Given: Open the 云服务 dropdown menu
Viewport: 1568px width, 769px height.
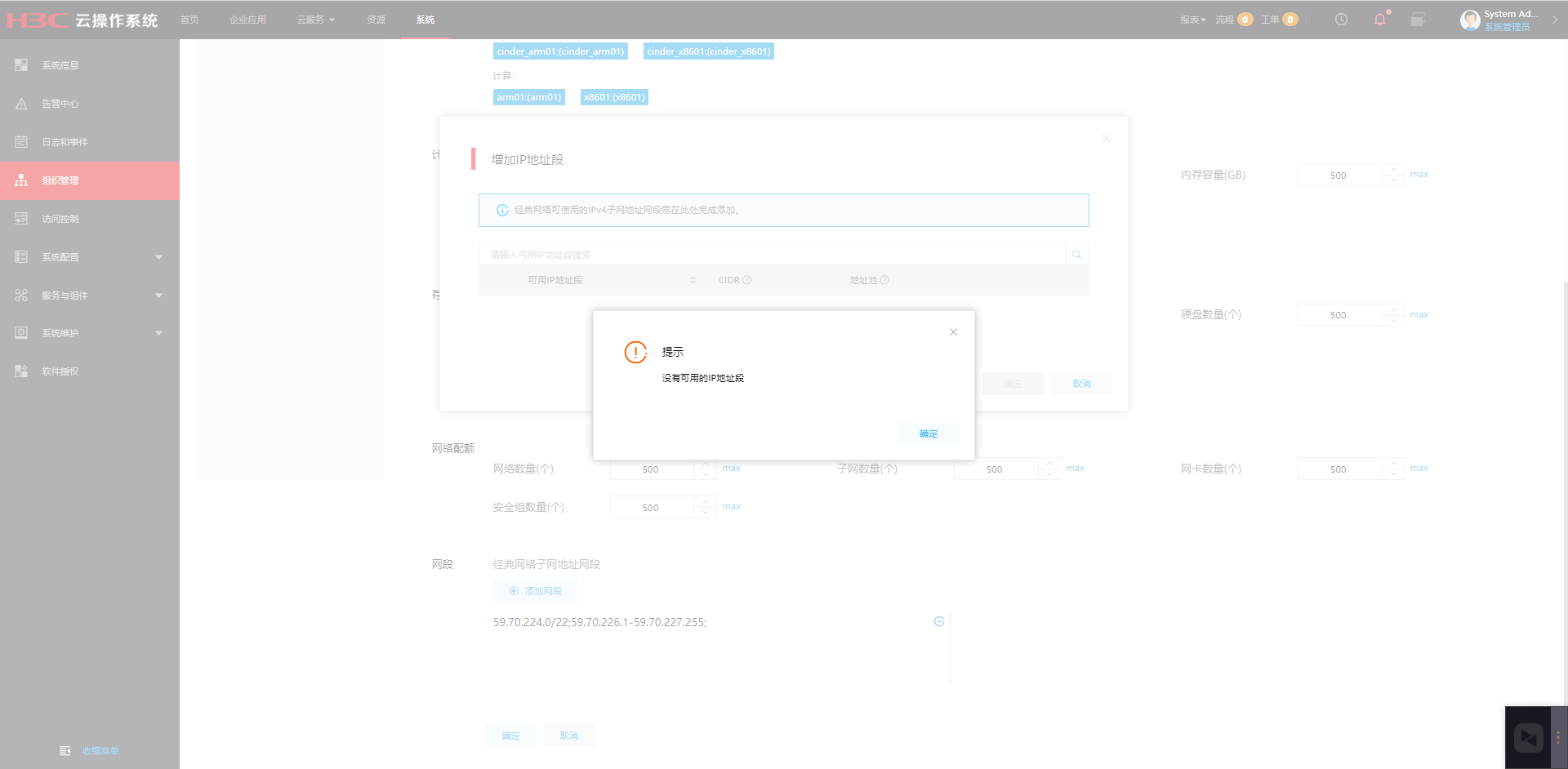Looking at the screenshot, I should pyautogui.click(x=316, y=20).
